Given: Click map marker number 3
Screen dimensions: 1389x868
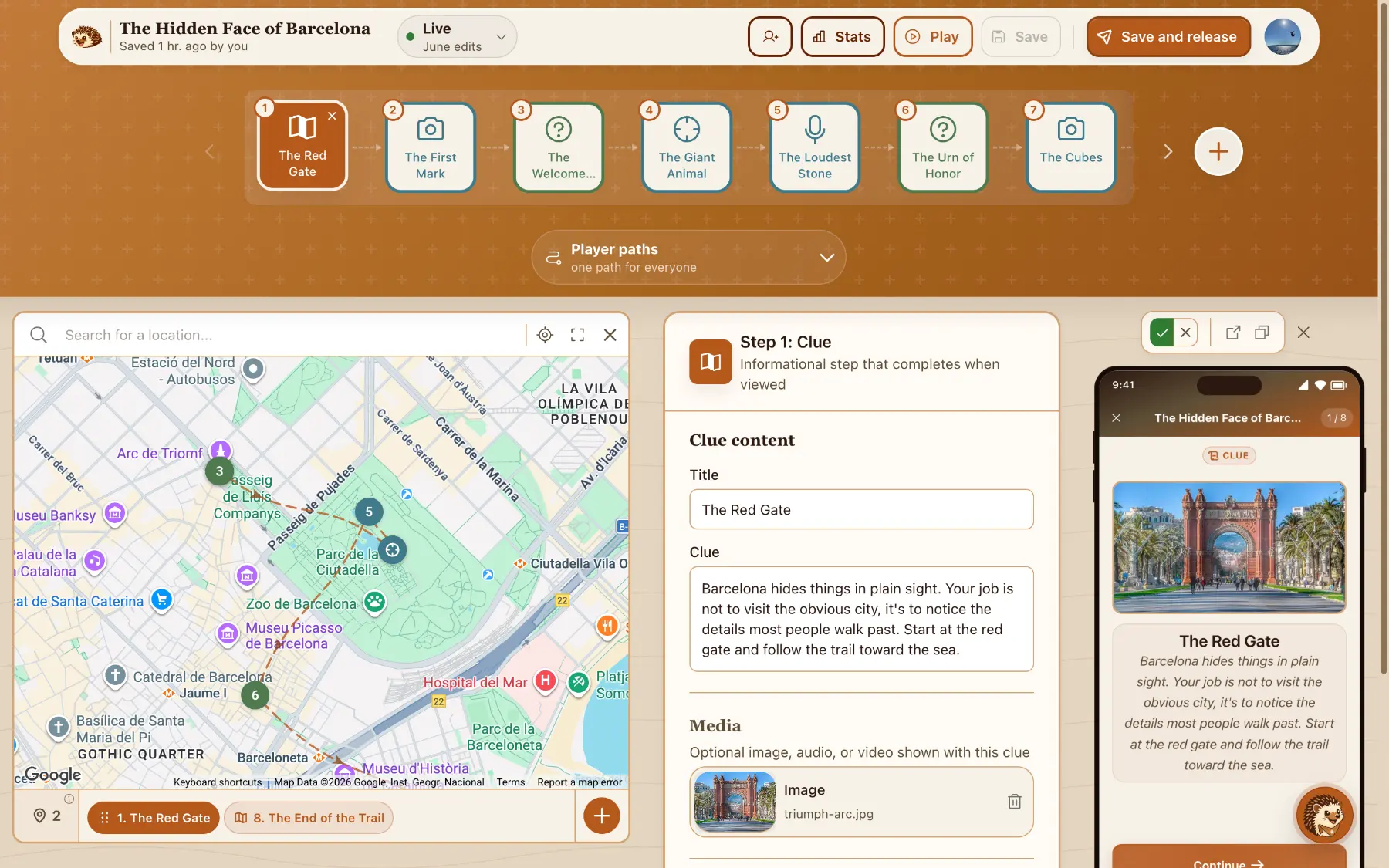Looking at the screenshot, I should (219, 471).
